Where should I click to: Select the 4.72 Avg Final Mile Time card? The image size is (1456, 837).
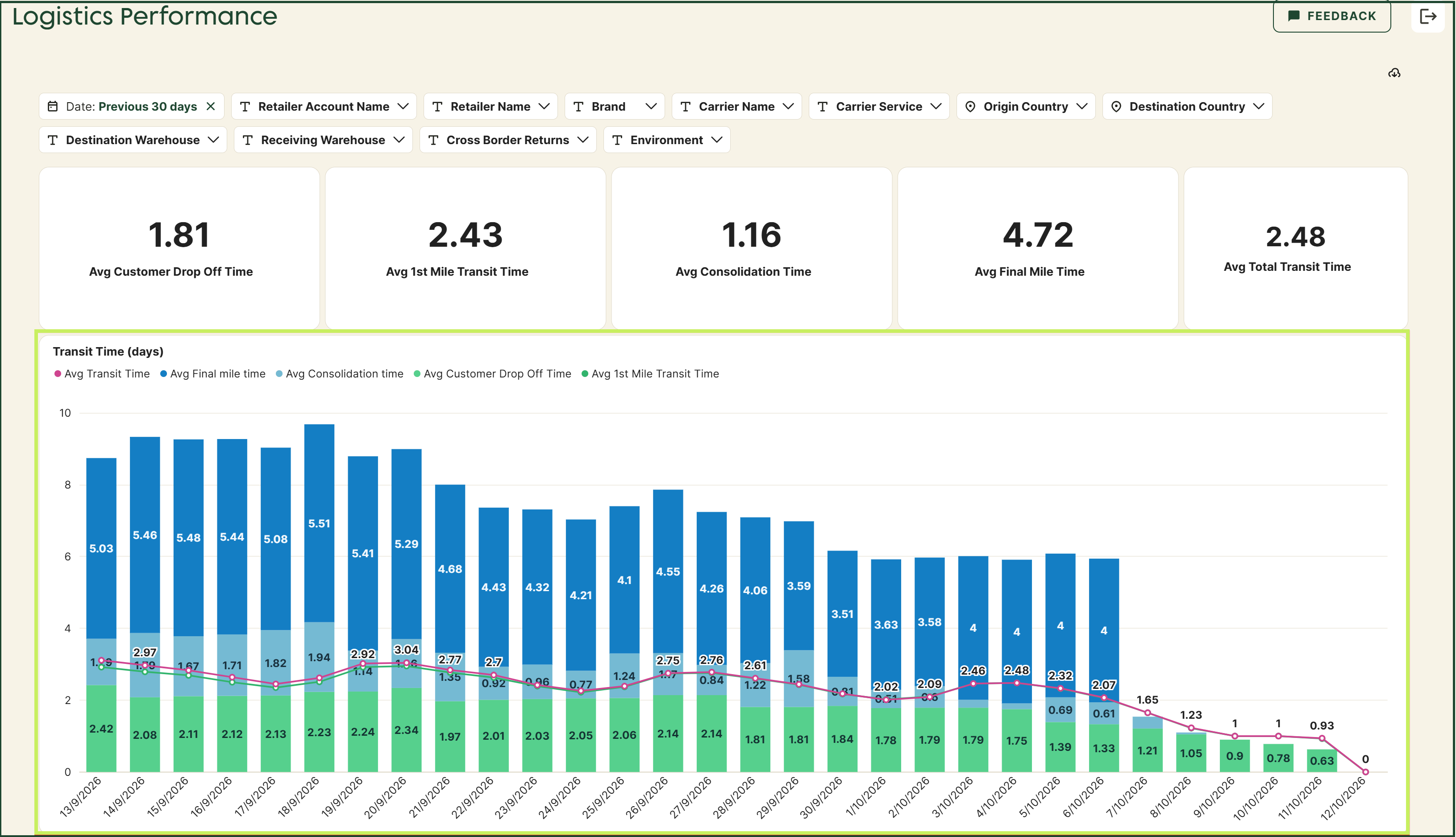point(1038,249)
